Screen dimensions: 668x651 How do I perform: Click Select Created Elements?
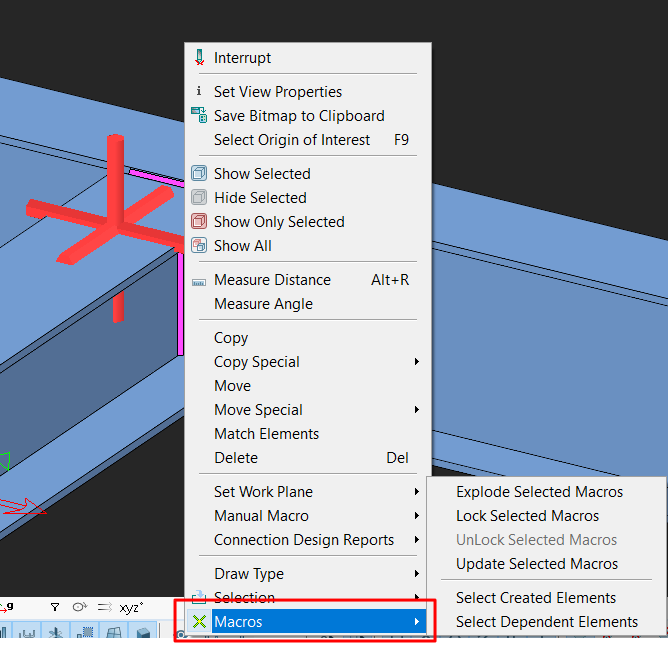[x=536, y=598]
